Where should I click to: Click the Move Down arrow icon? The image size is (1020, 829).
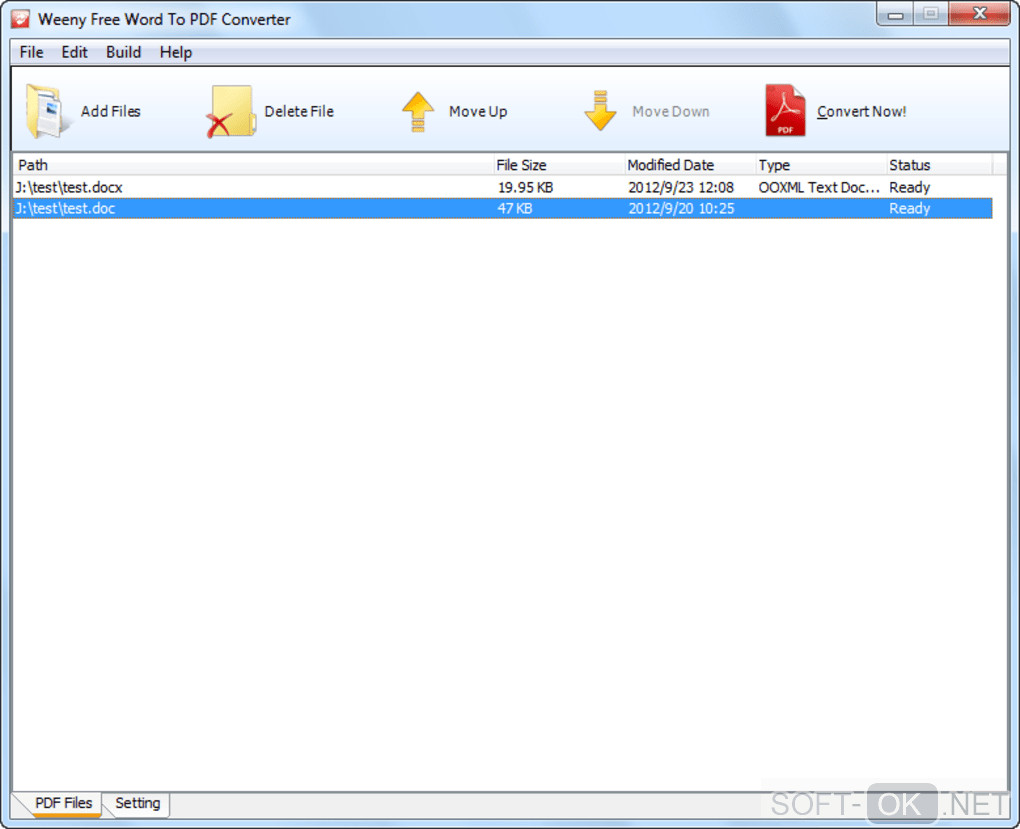click(x=600, y=111)
